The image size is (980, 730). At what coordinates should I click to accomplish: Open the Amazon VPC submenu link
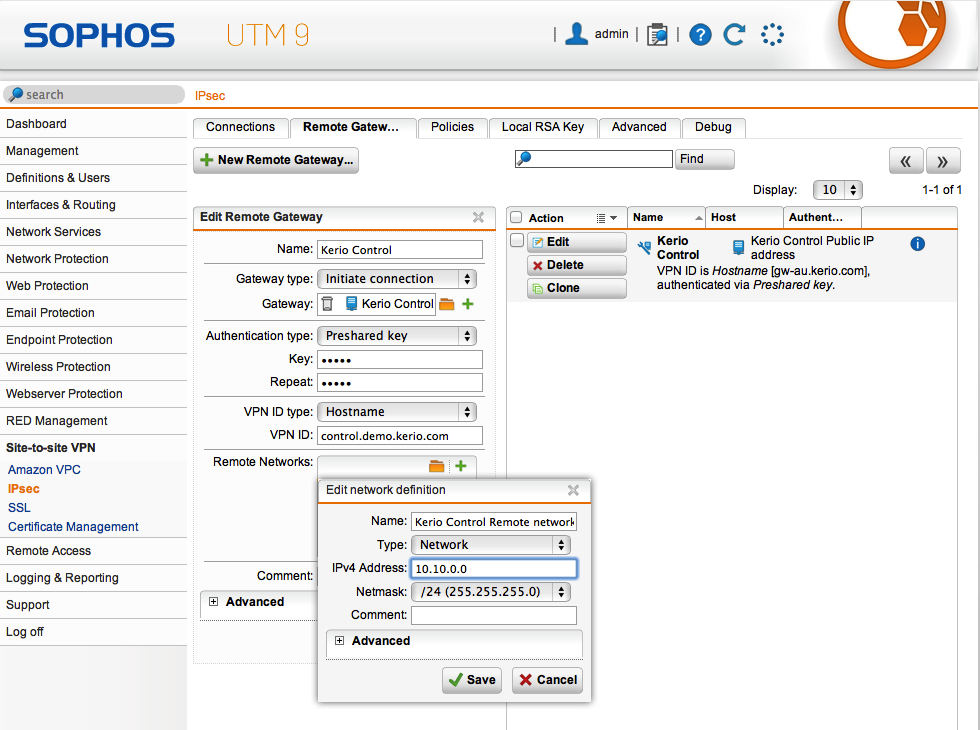point(44,470)
